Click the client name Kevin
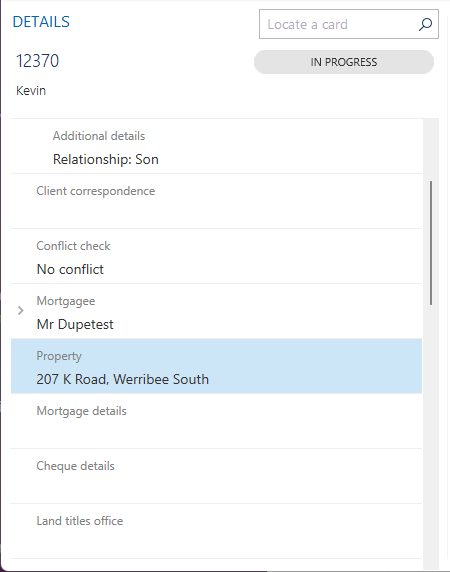 coord(31,90)
